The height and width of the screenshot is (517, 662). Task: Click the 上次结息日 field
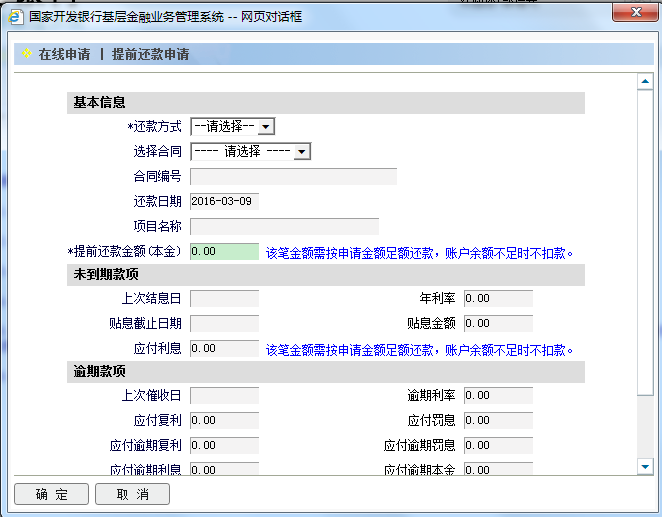(224, 298)
